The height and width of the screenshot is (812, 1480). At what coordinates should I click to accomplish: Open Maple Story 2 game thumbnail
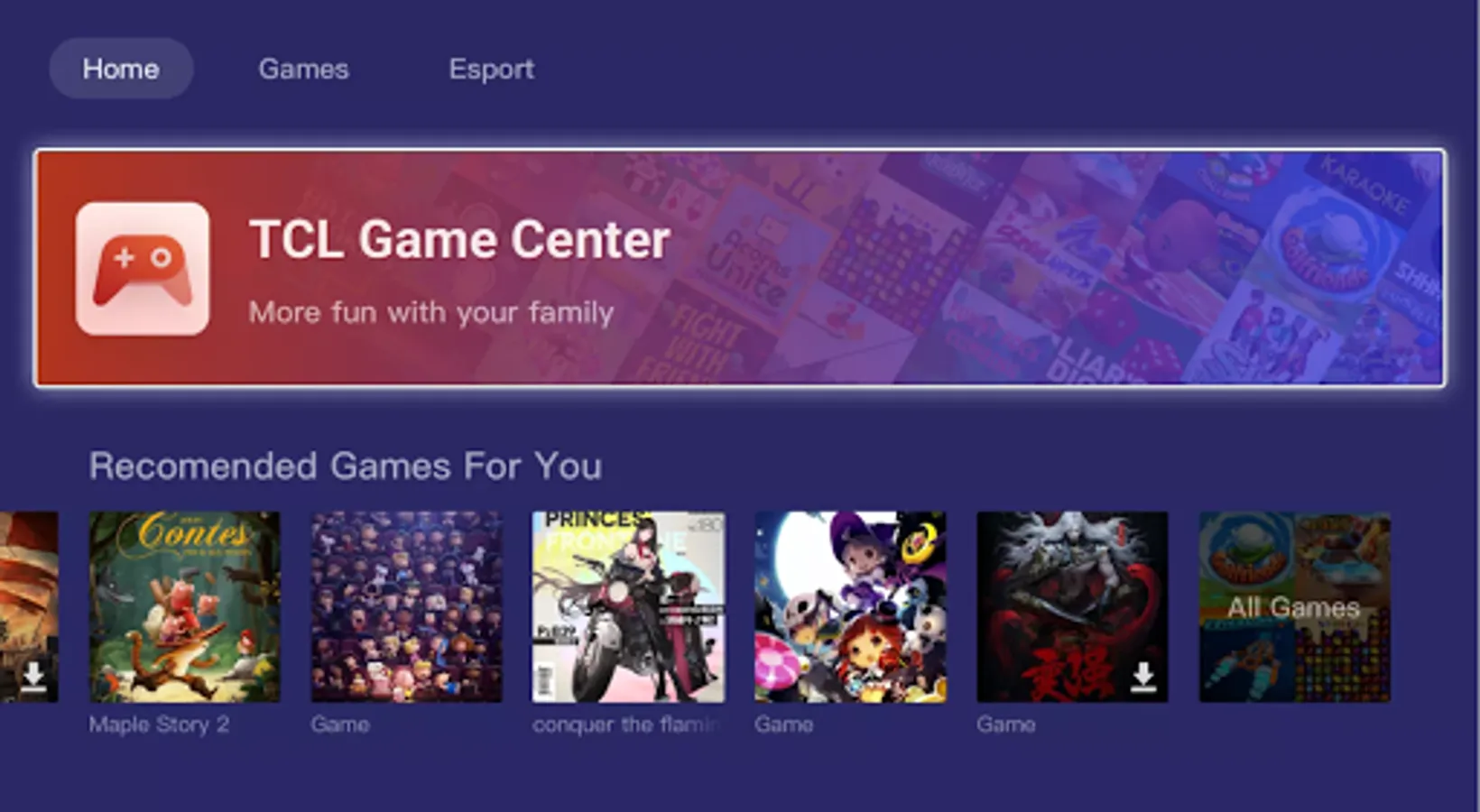point(184,607)
